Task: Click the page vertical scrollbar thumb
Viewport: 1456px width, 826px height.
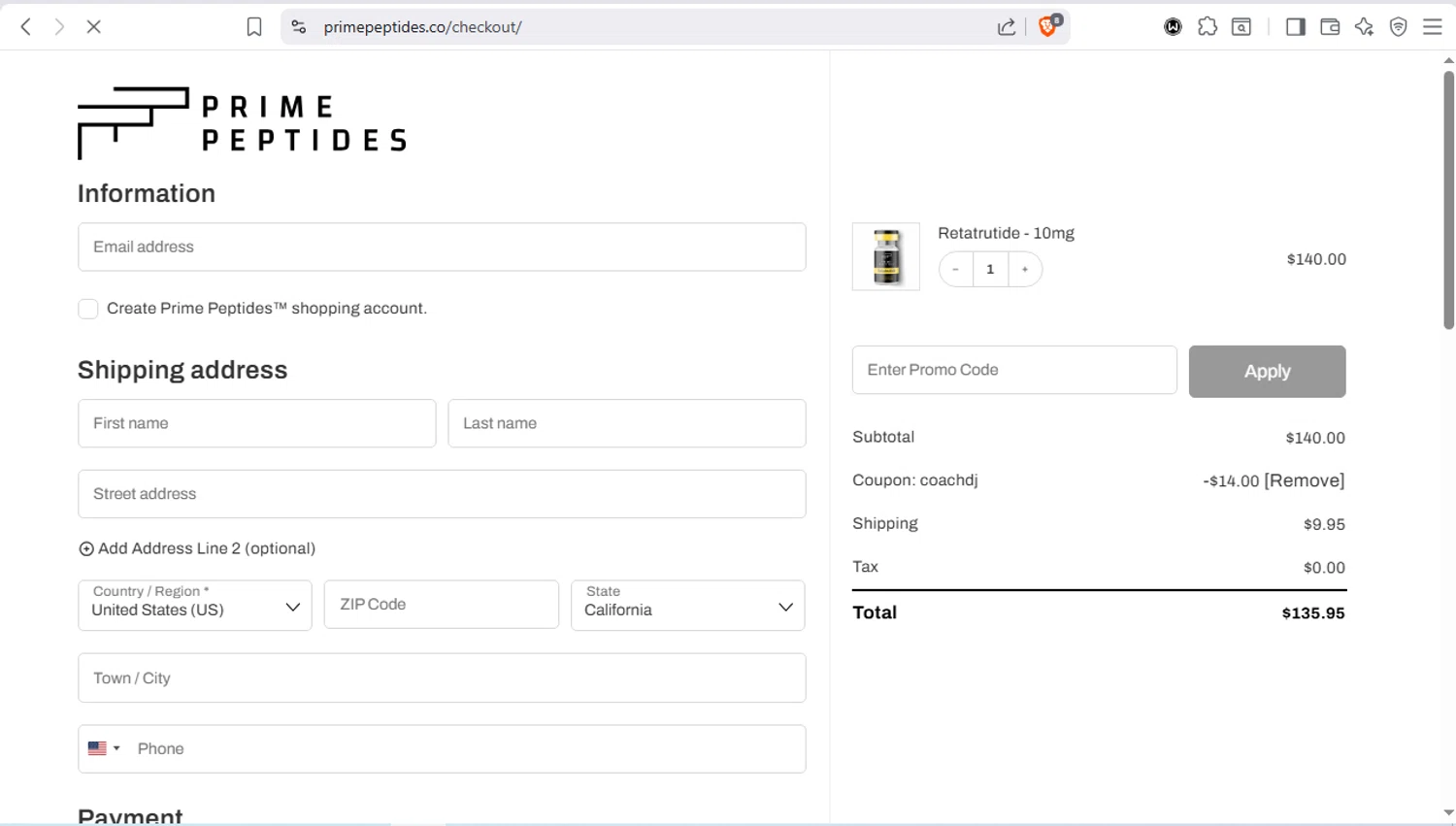Action: click(x=1448, y=199)
